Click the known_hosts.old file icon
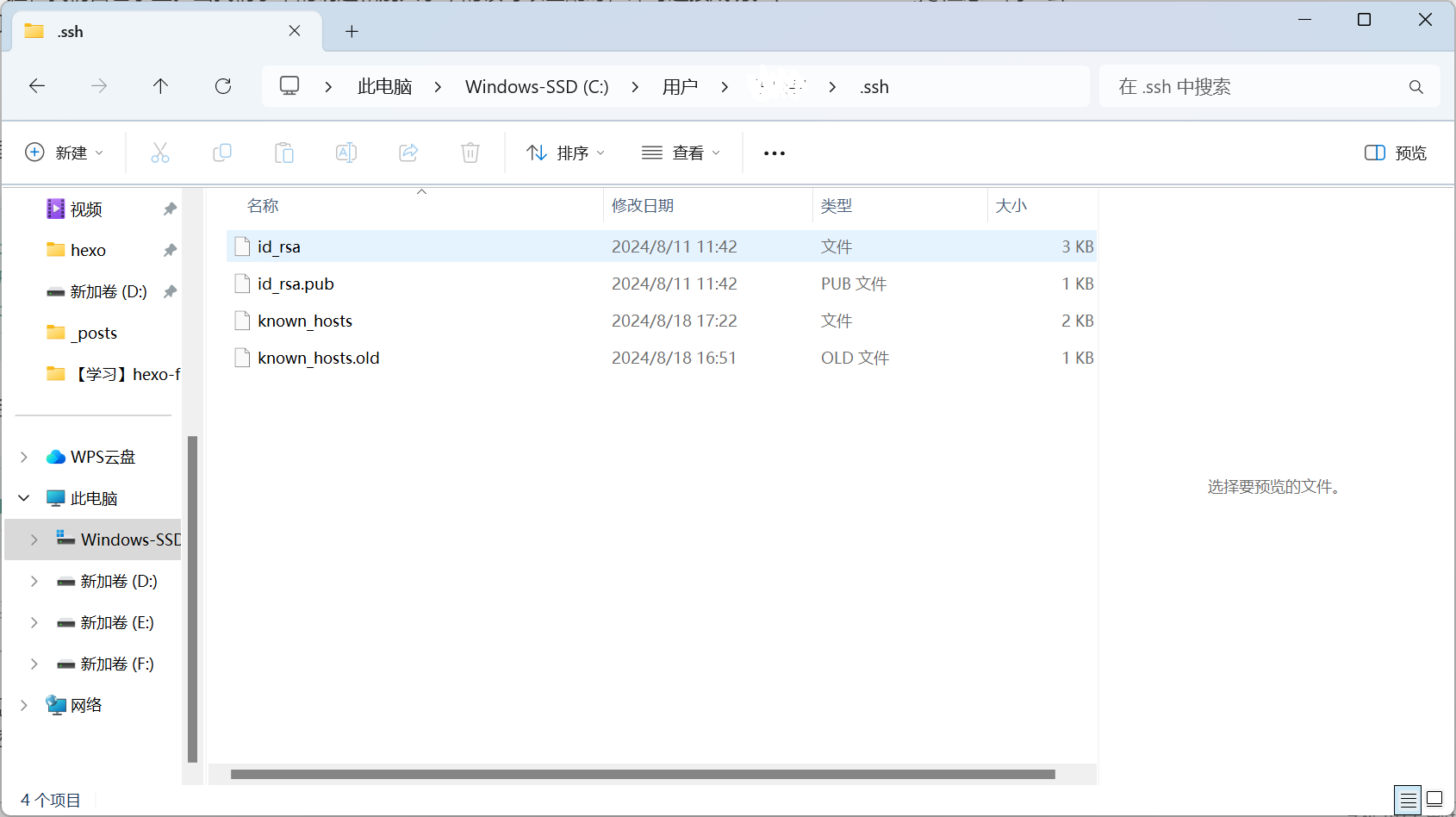This screenshot has width=1456, height=817. (x=243, y=358)
